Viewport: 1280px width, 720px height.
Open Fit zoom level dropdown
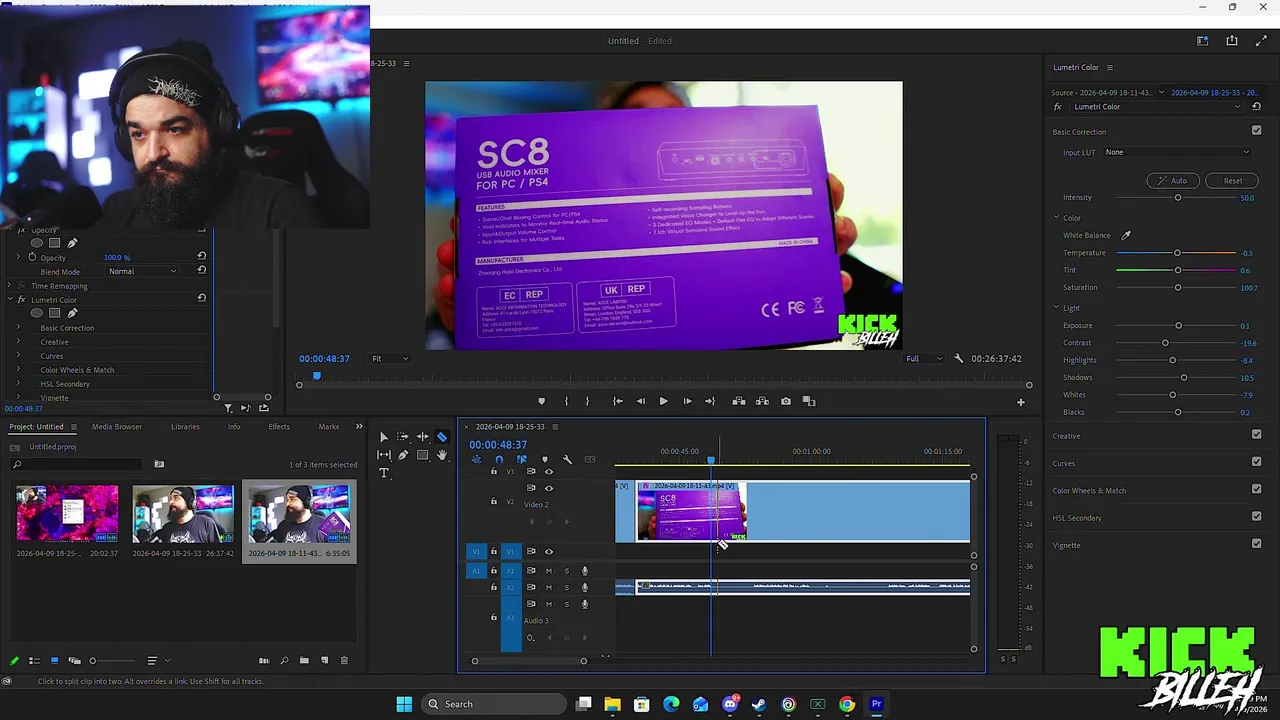(390, 358)
